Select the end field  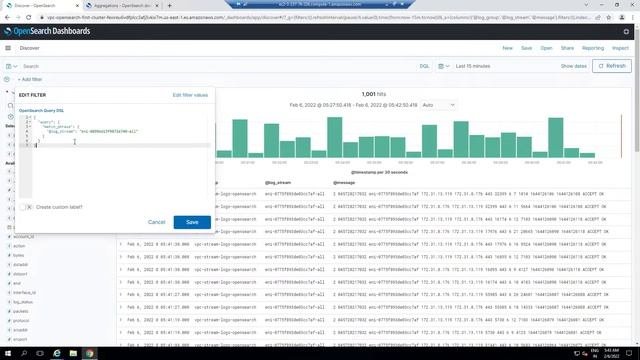click(x=17, y=283)
